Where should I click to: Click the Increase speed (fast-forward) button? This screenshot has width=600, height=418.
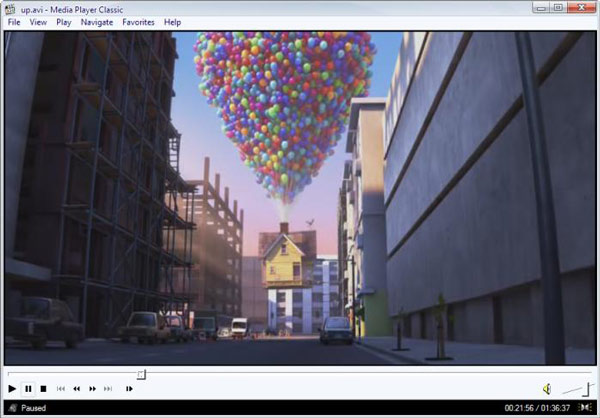coord(92,389)
